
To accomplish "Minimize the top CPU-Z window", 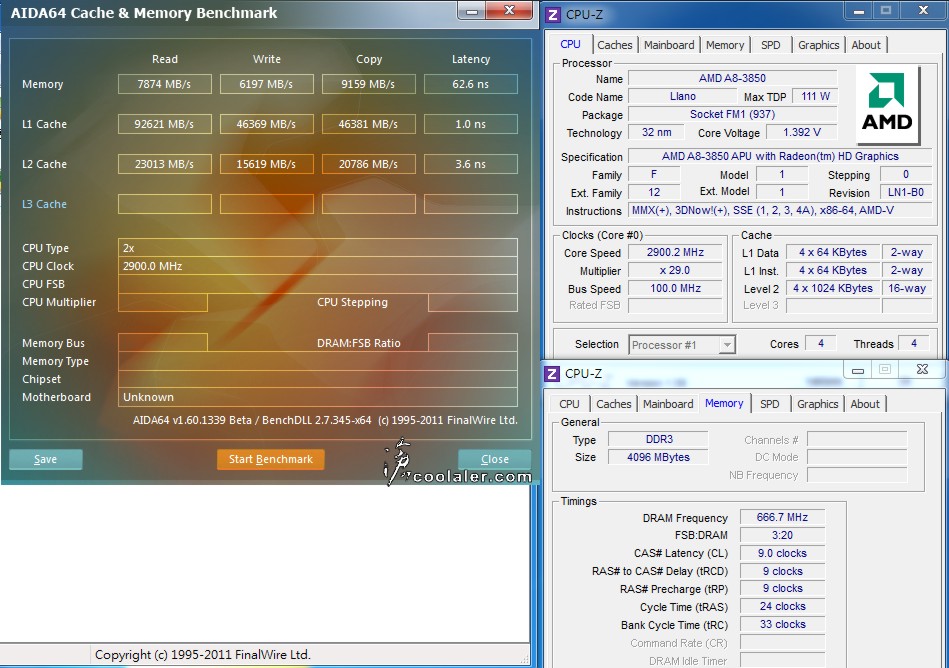I will [858, 11].
